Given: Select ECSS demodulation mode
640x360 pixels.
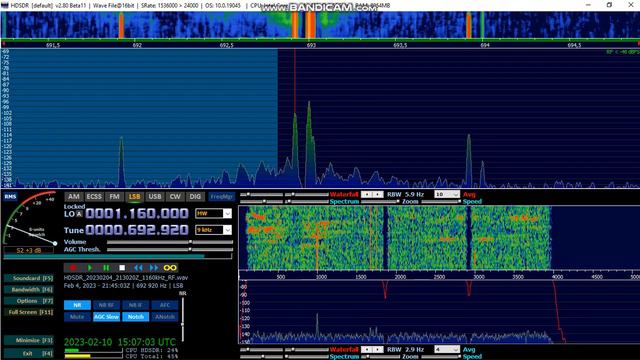Looking at the screenshot, I should (94, 197).
